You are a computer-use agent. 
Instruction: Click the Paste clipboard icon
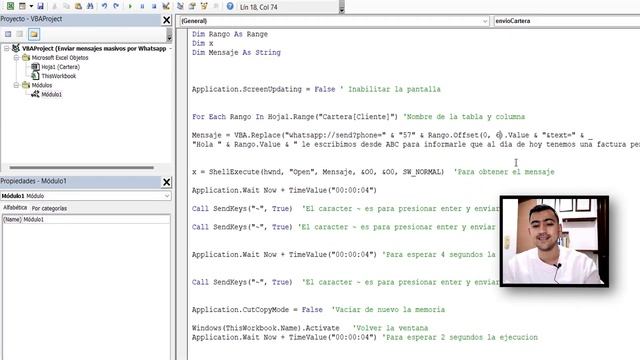78,6
